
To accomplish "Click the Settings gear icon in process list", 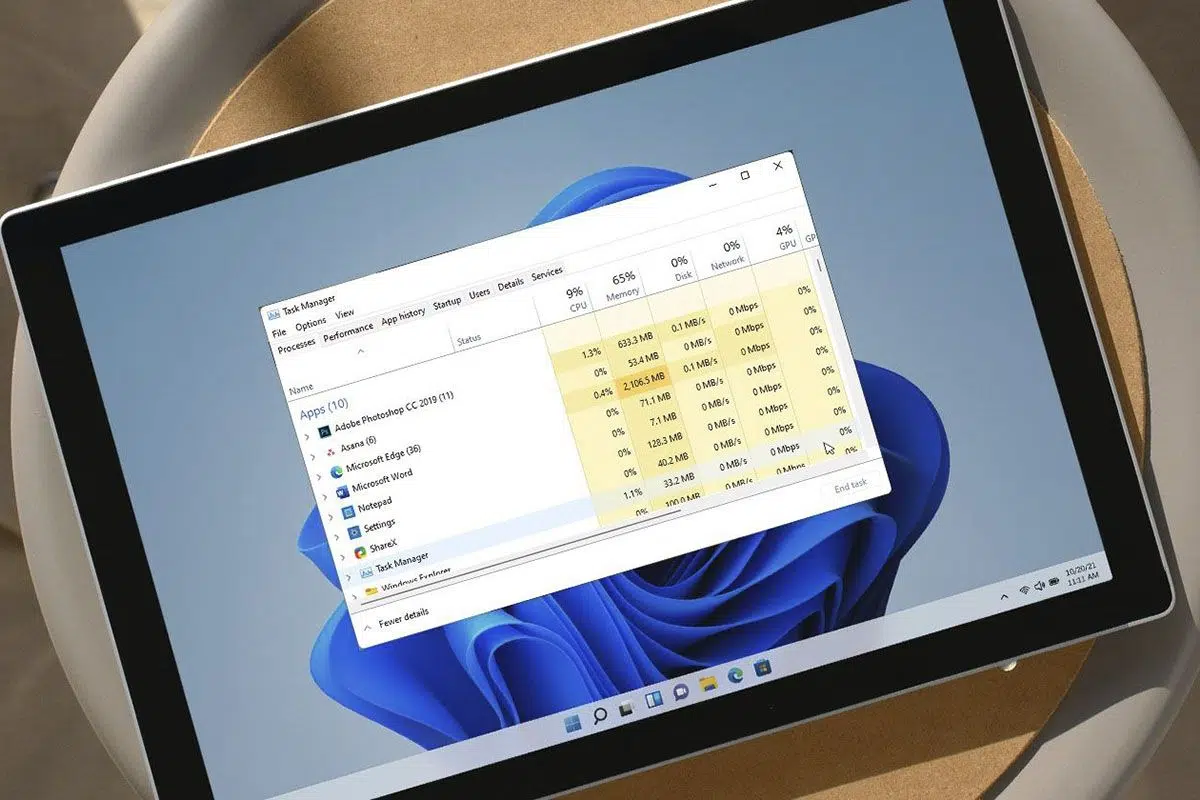I will (x=354, y=531).
